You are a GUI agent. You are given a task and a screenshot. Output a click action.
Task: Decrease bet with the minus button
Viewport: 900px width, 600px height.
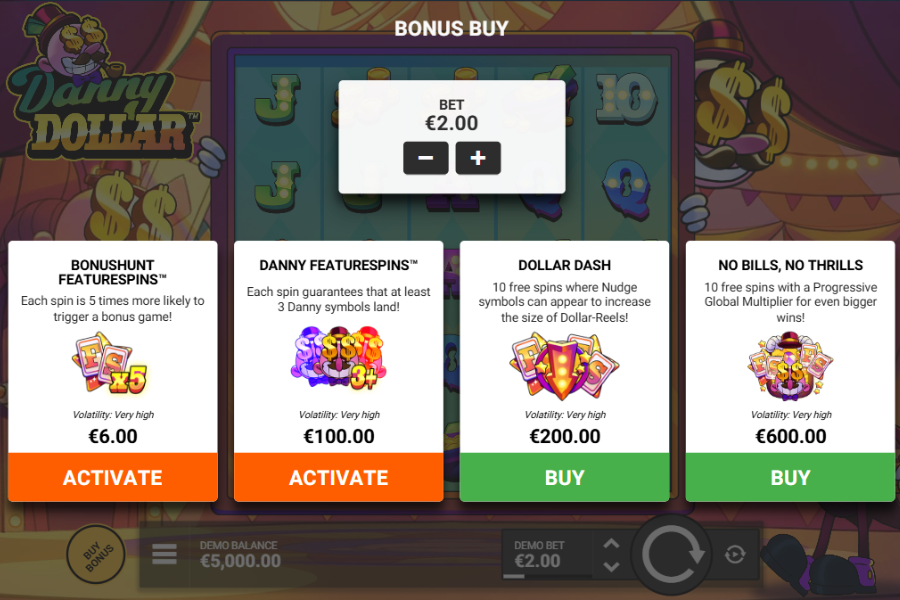click(x=426, y=158)
